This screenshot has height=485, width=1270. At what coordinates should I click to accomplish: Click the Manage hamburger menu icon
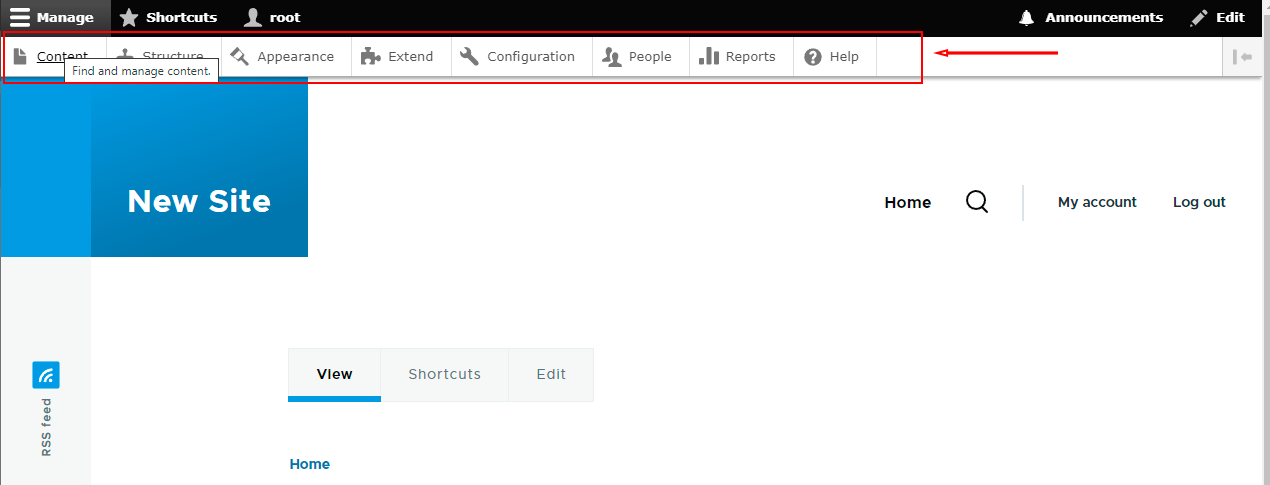point(21,17)
